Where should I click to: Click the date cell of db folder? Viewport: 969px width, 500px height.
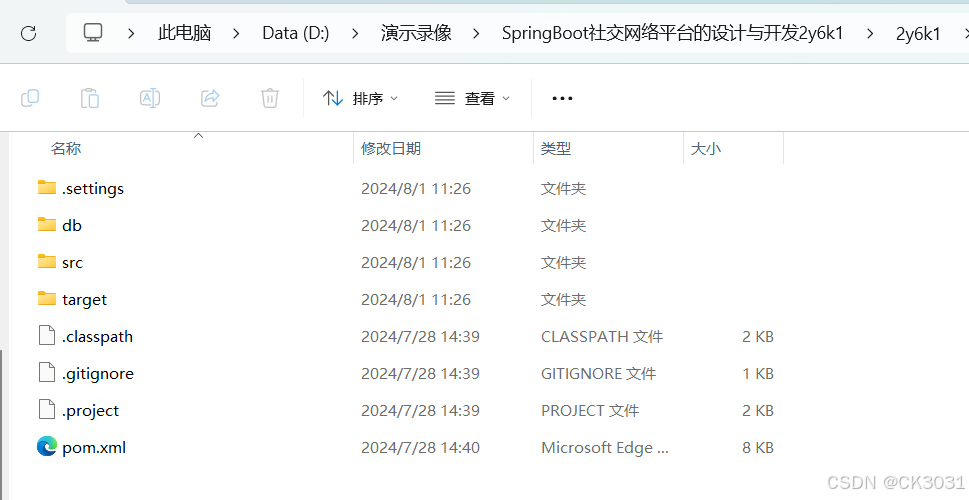pyautogui.click(x=416, y=226)
